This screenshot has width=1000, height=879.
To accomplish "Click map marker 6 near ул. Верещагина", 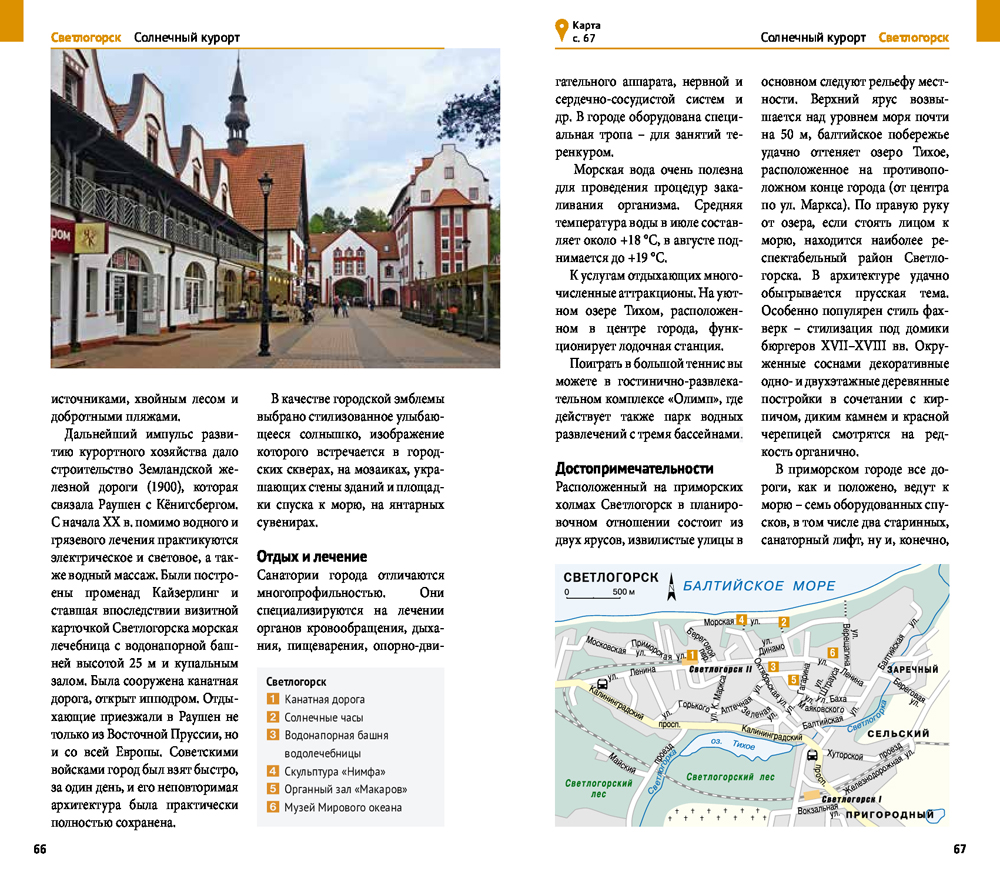I will coord(832,653).
